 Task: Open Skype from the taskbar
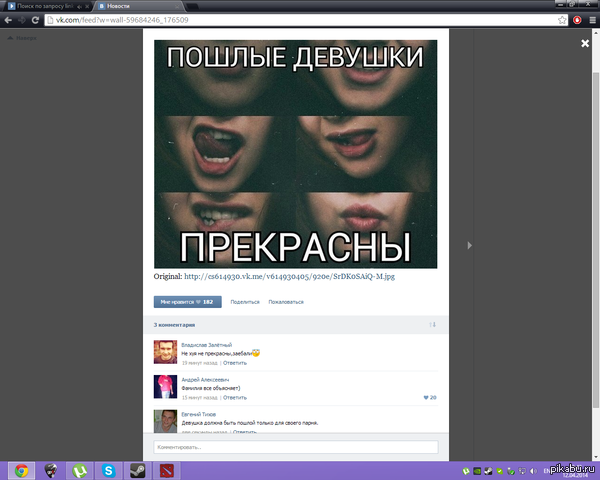107,469
